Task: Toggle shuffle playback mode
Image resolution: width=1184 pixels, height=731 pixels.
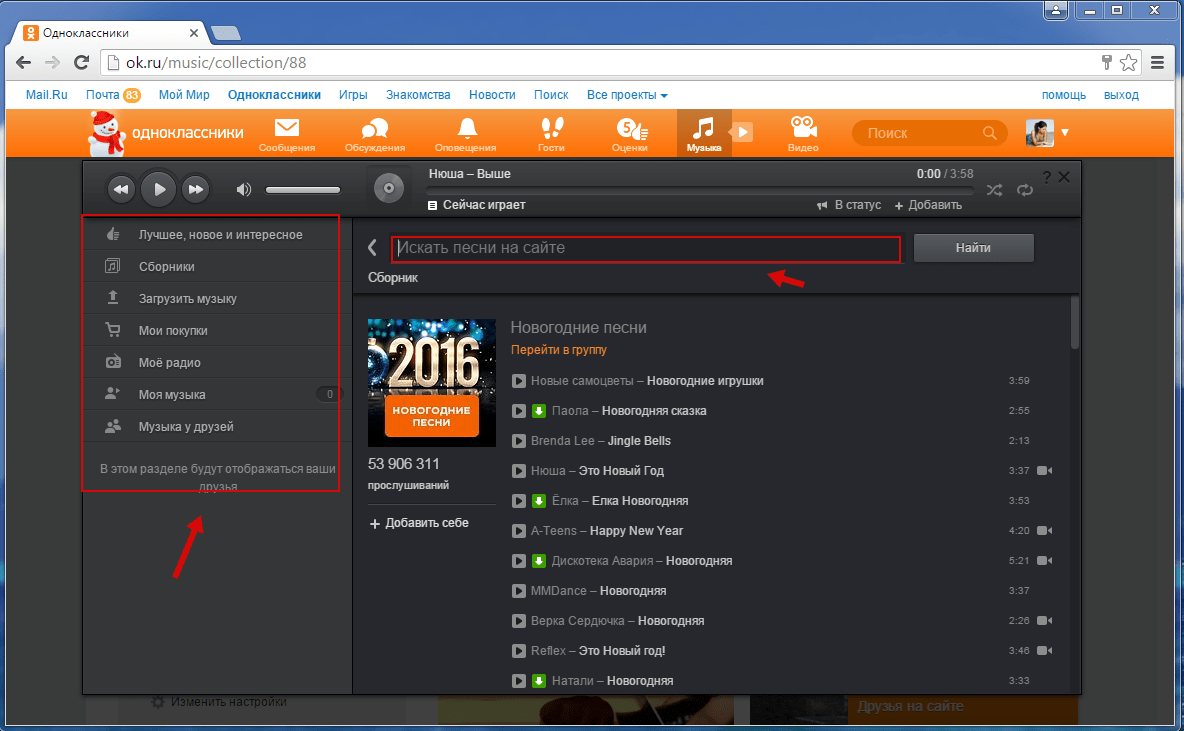Action: tap(994, 190)
